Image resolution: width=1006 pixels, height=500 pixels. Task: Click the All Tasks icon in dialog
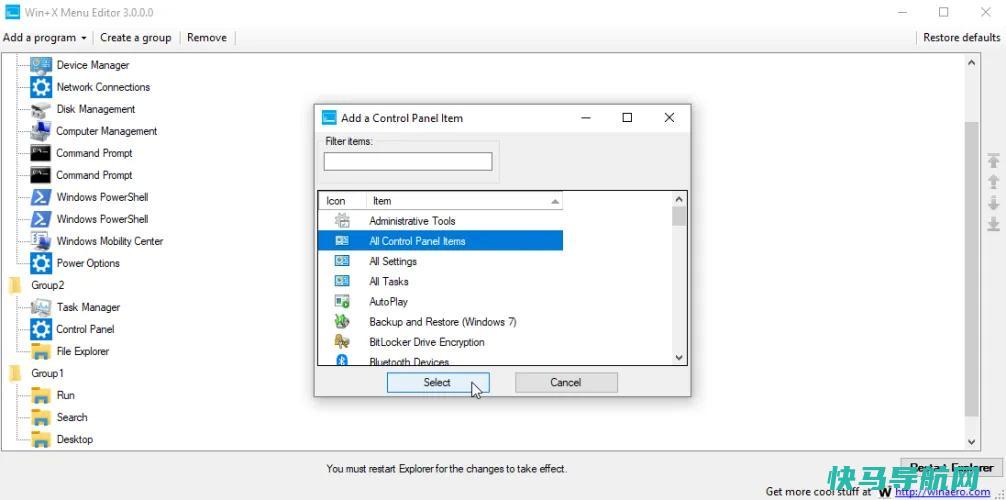(342, 281)
